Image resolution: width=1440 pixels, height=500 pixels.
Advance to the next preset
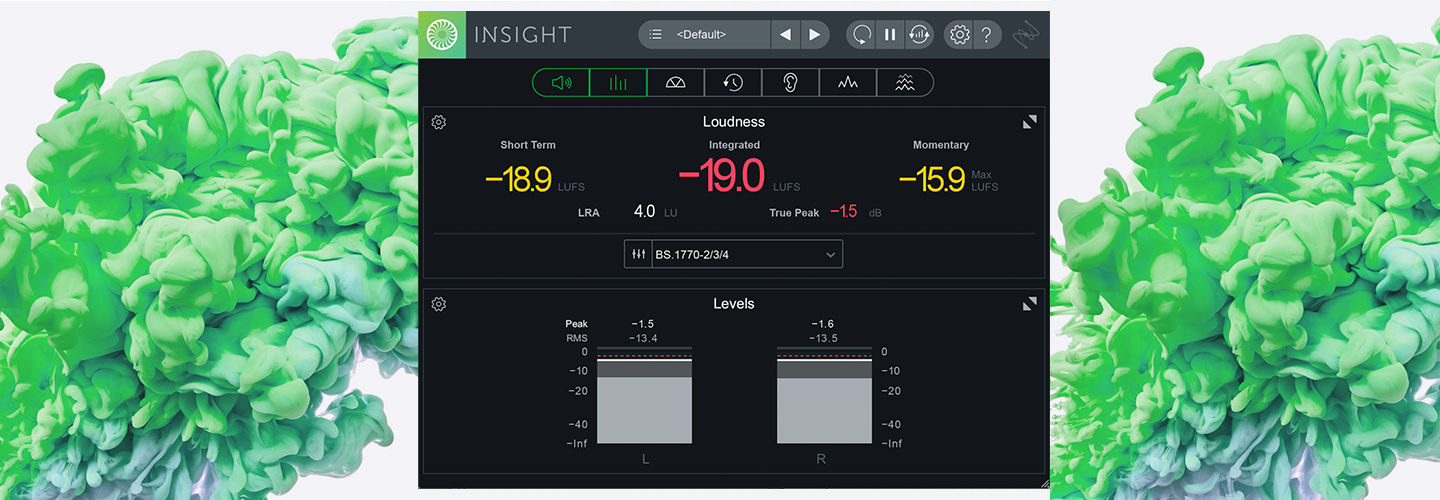pyautogui.click(x=815, y=35)
